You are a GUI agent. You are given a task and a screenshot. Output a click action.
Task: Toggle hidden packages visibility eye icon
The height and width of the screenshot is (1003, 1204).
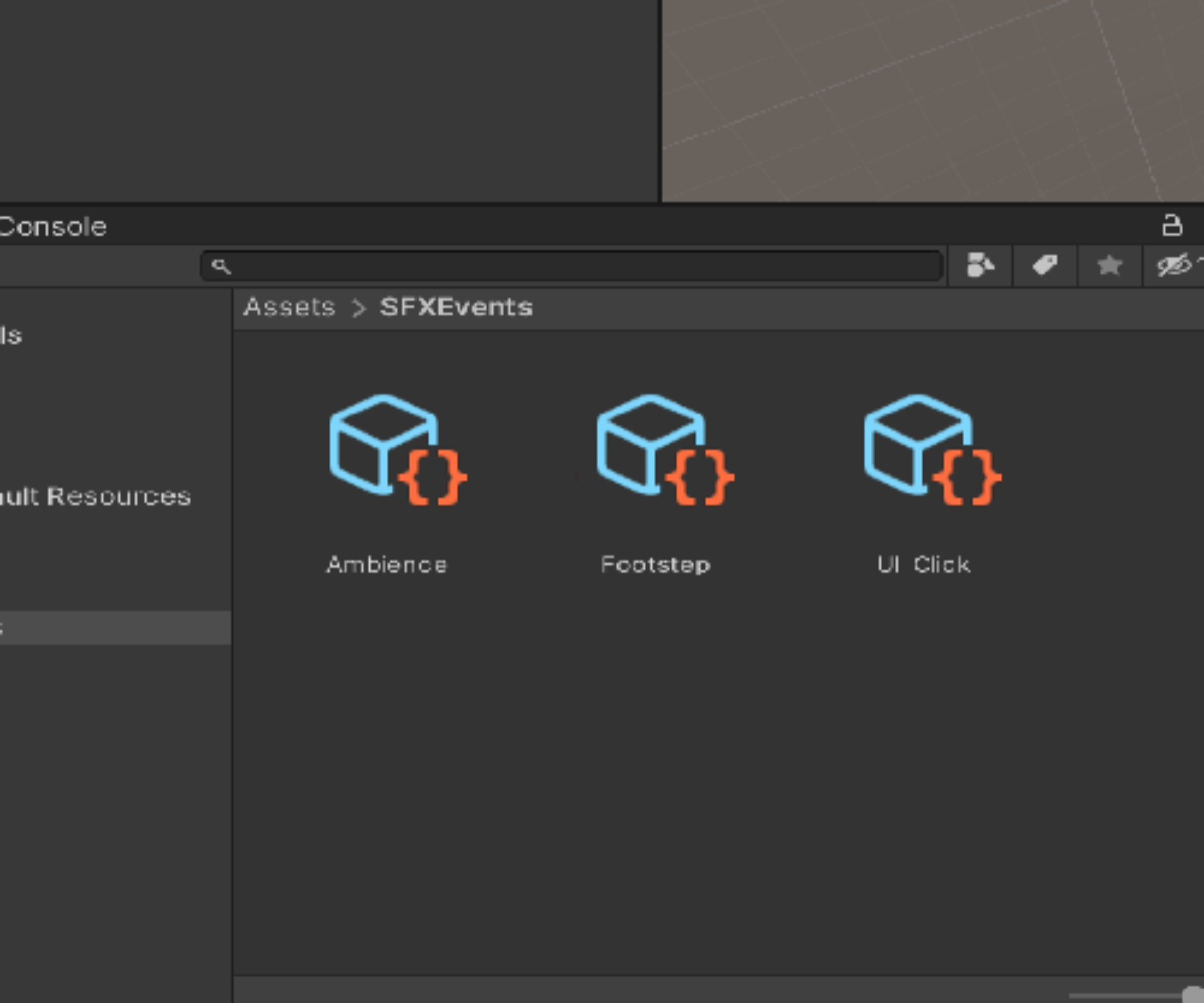pos(1174,266)
